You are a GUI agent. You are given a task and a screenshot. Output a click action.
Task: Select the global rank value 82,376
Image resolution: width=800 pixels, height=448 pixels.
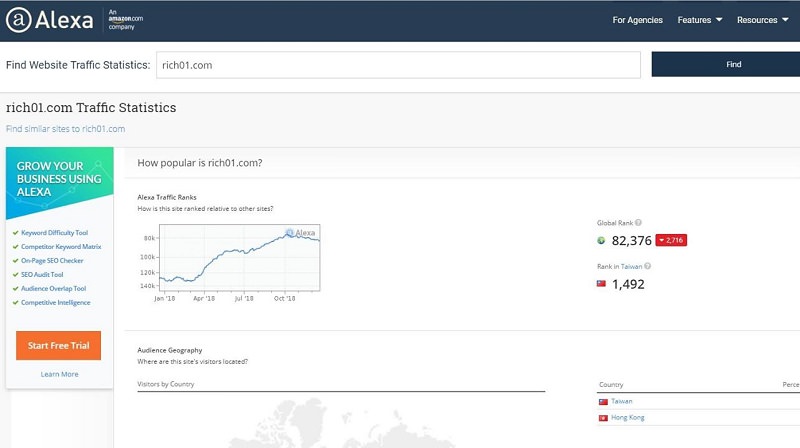632,240
